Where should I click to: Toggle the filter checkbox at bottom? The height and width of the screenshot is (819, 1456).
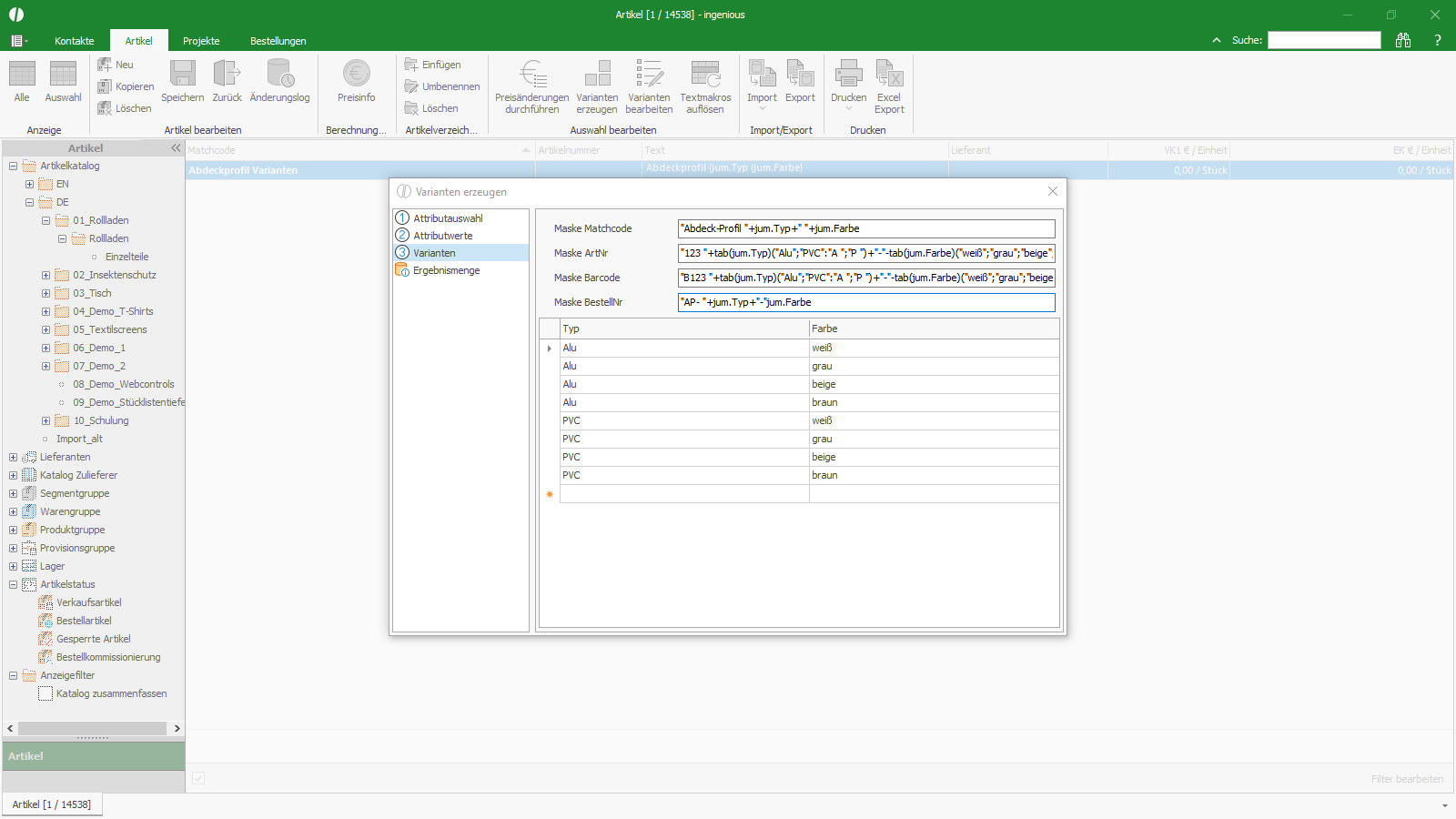coord(198,778)
